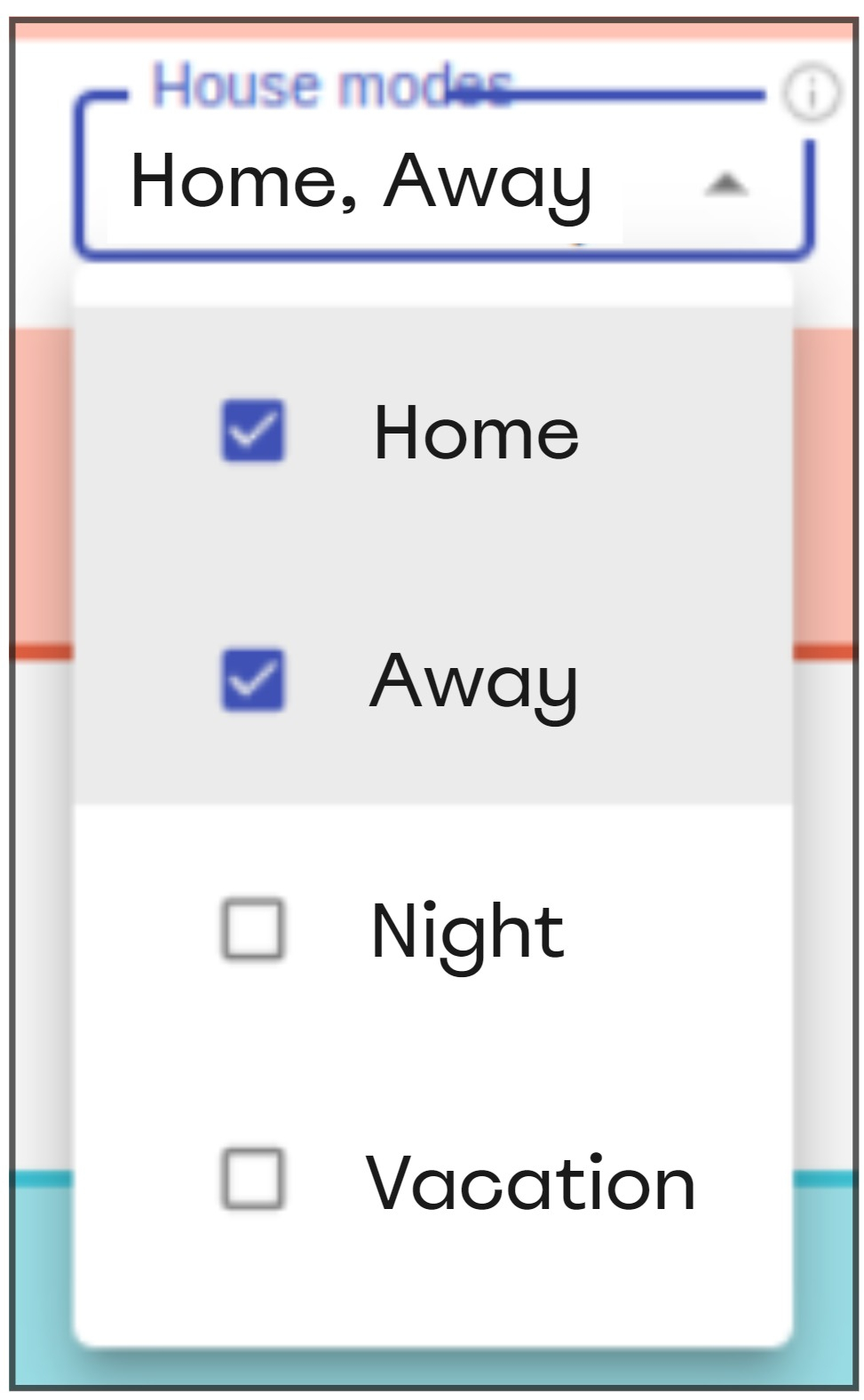Click the grey row area left of Away checkbox
This screenshot has width=864, height=1400.
[x=142, y=680]
